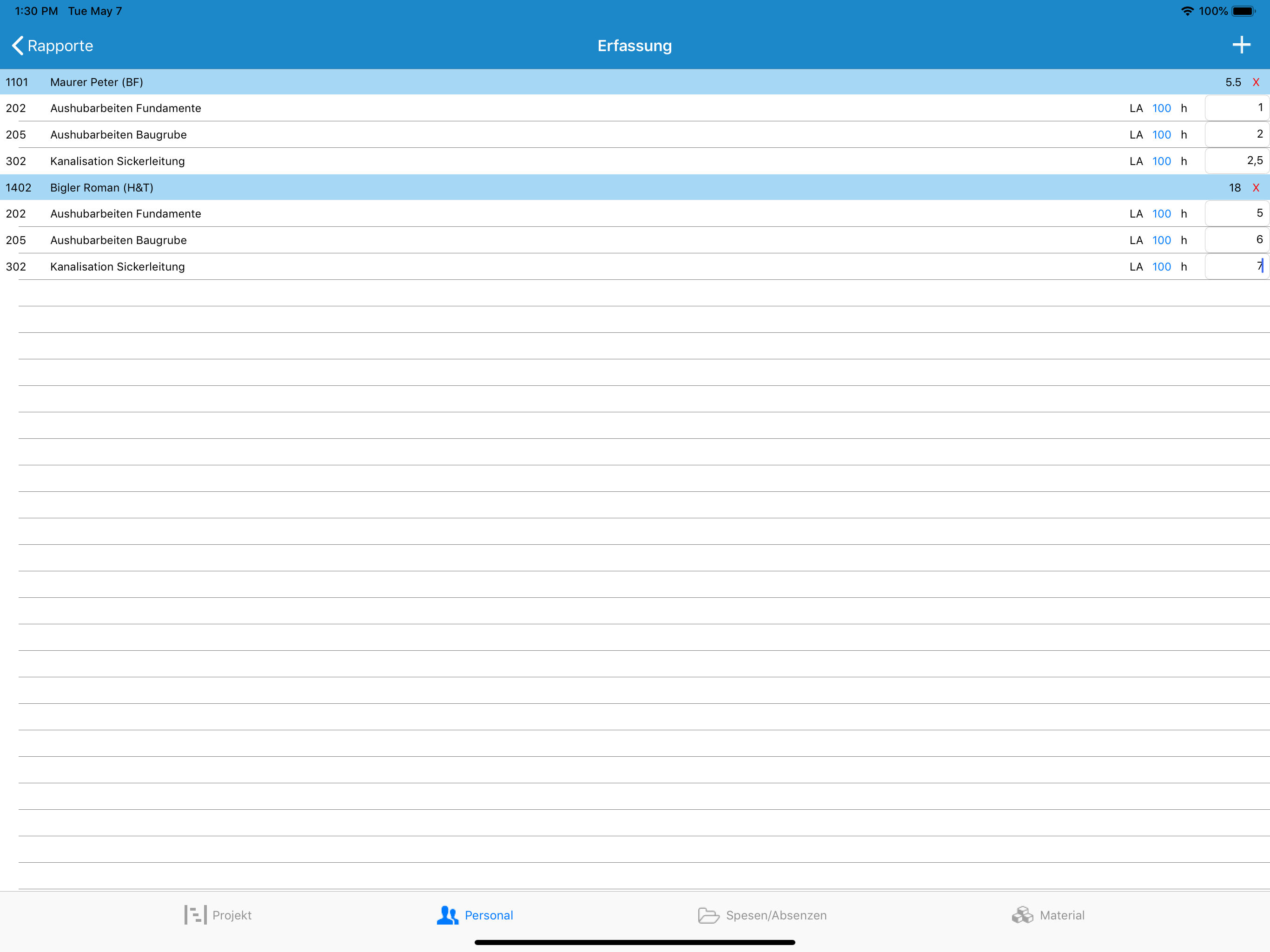Change LA code 100 for Maurer's Baugrube

1162,135
